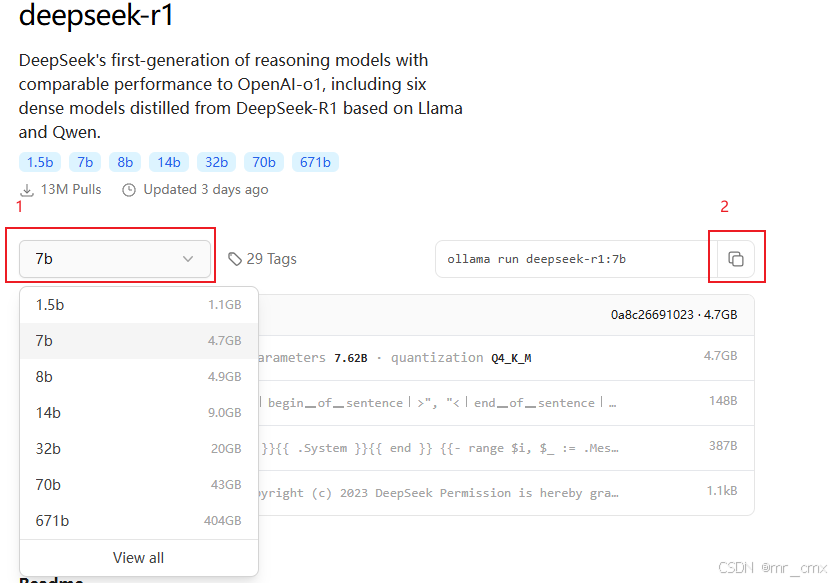This screenshot has width=837, height=583.
Task: Select 14b option in dropdown list
Action: pyautogui.click(x=139, y=413)
